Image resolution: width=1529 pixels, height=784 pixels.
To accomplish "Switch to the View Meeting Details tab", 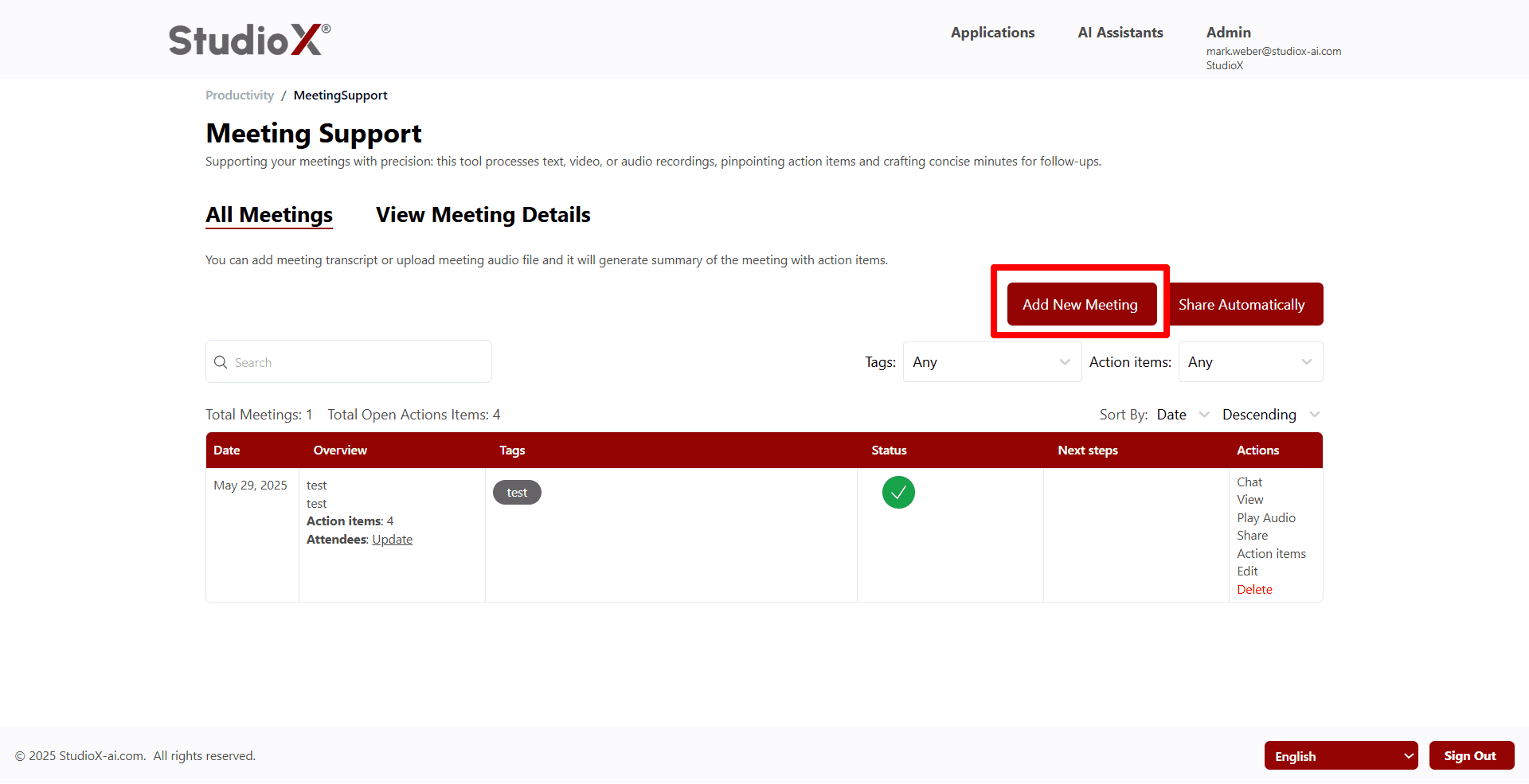I will 483,214.
